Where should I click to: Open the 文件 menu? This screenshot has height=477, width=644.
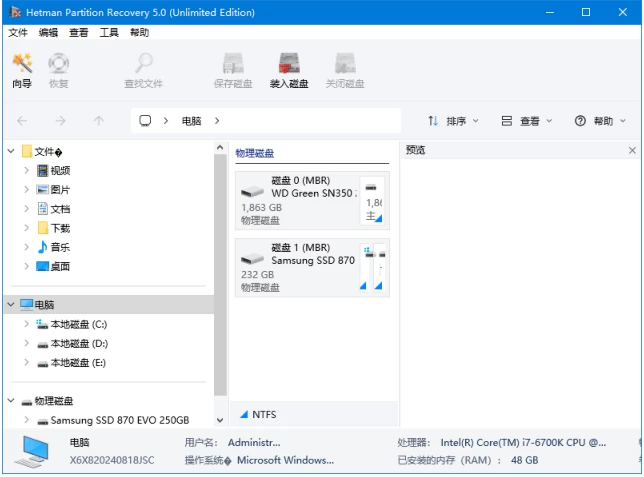18,33
